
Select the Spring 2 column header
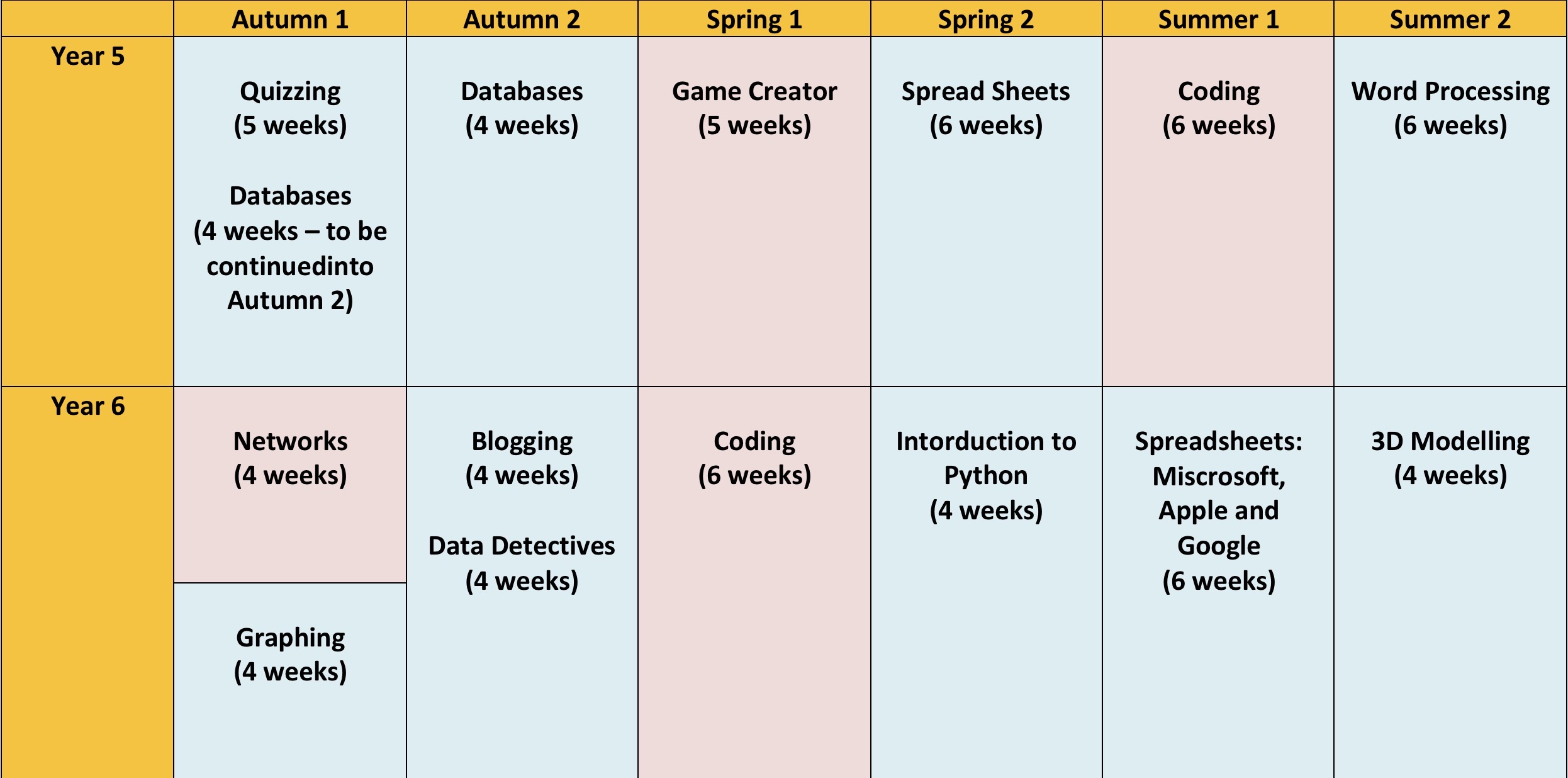(x=985, y=20)
